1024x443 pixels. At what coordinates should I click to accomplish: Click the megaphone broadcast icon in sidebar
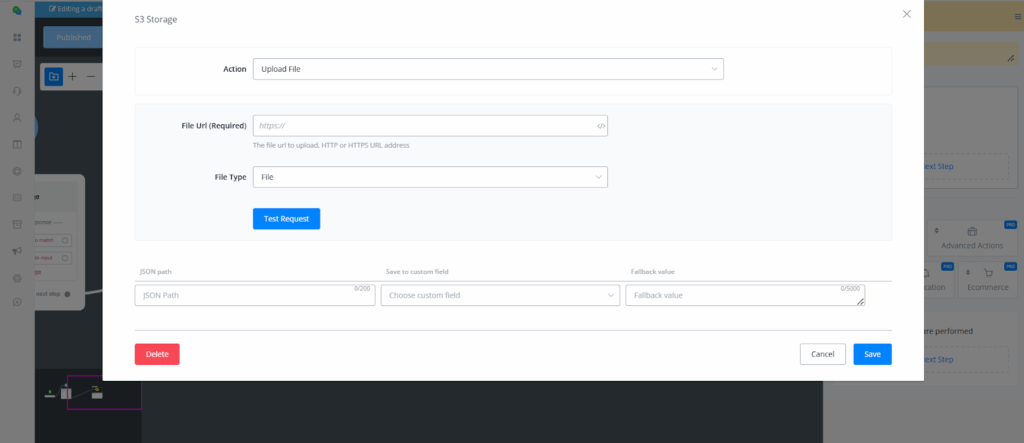[17, 250]
